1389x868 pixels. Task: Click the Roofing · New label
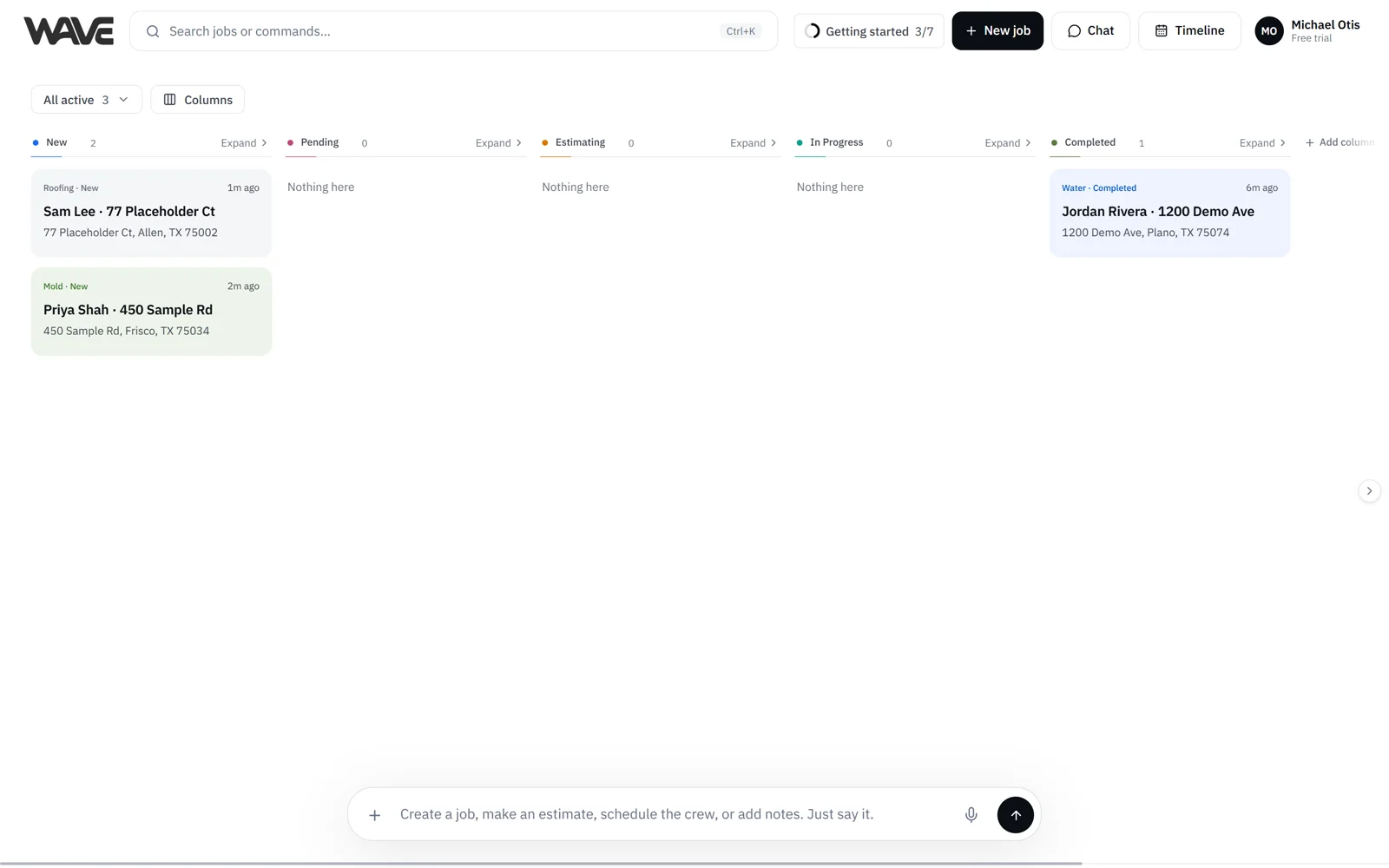70,187
